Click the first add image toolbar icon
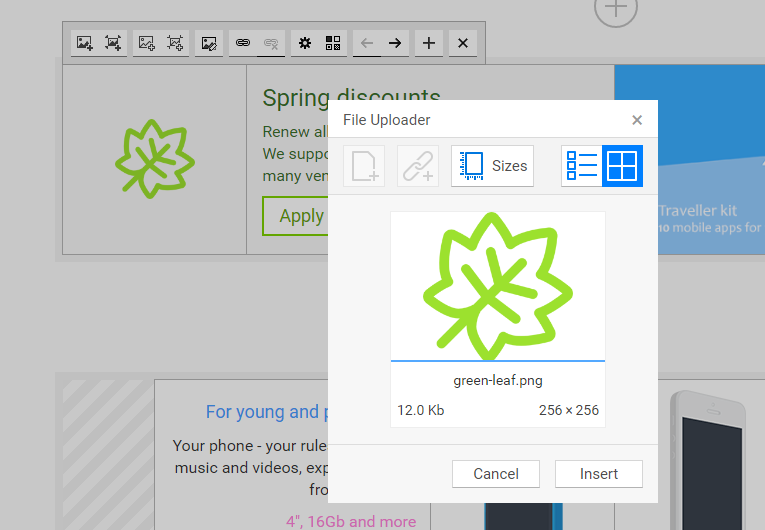 (85, 43)
